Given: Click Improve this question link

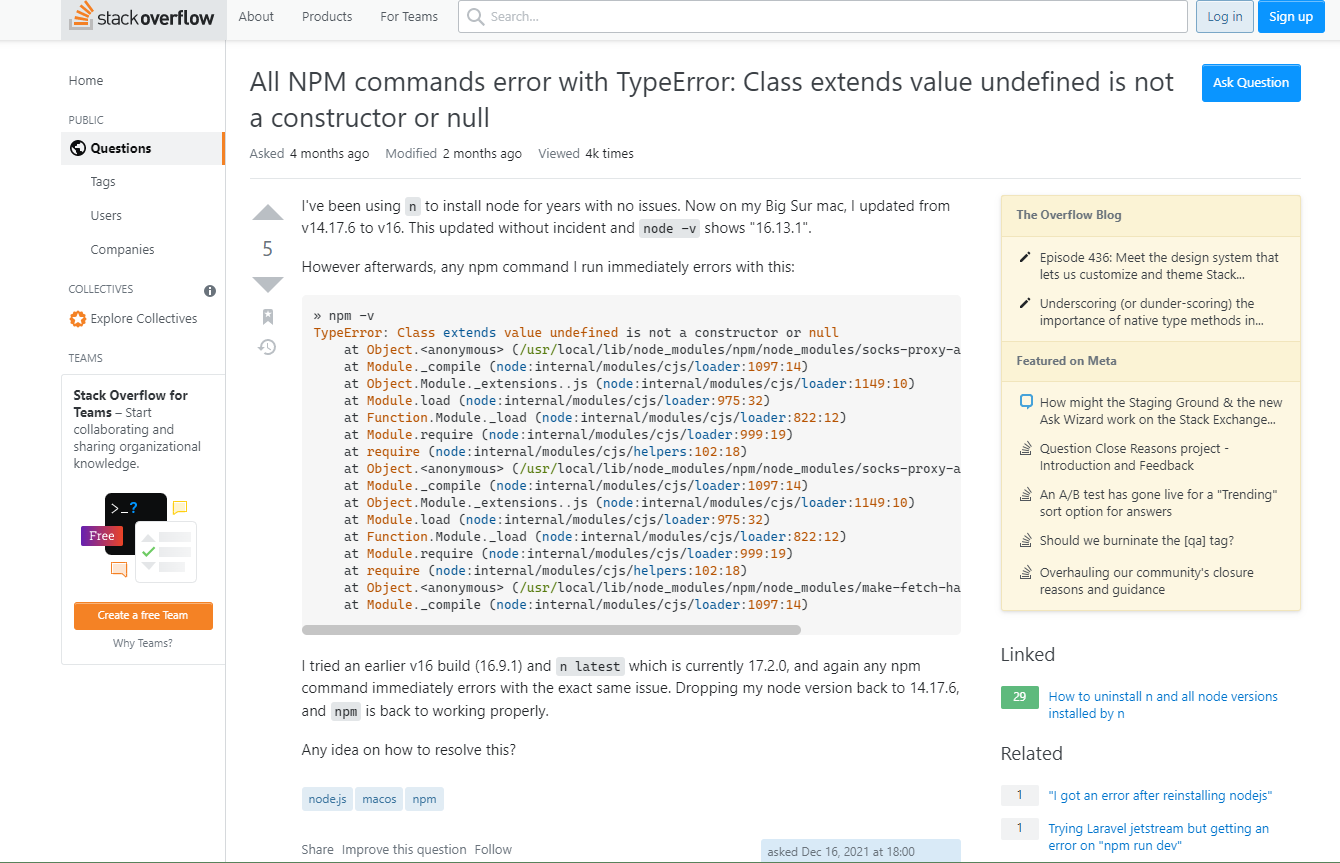Looking at the screenshot, I should [x=404, y=850].
